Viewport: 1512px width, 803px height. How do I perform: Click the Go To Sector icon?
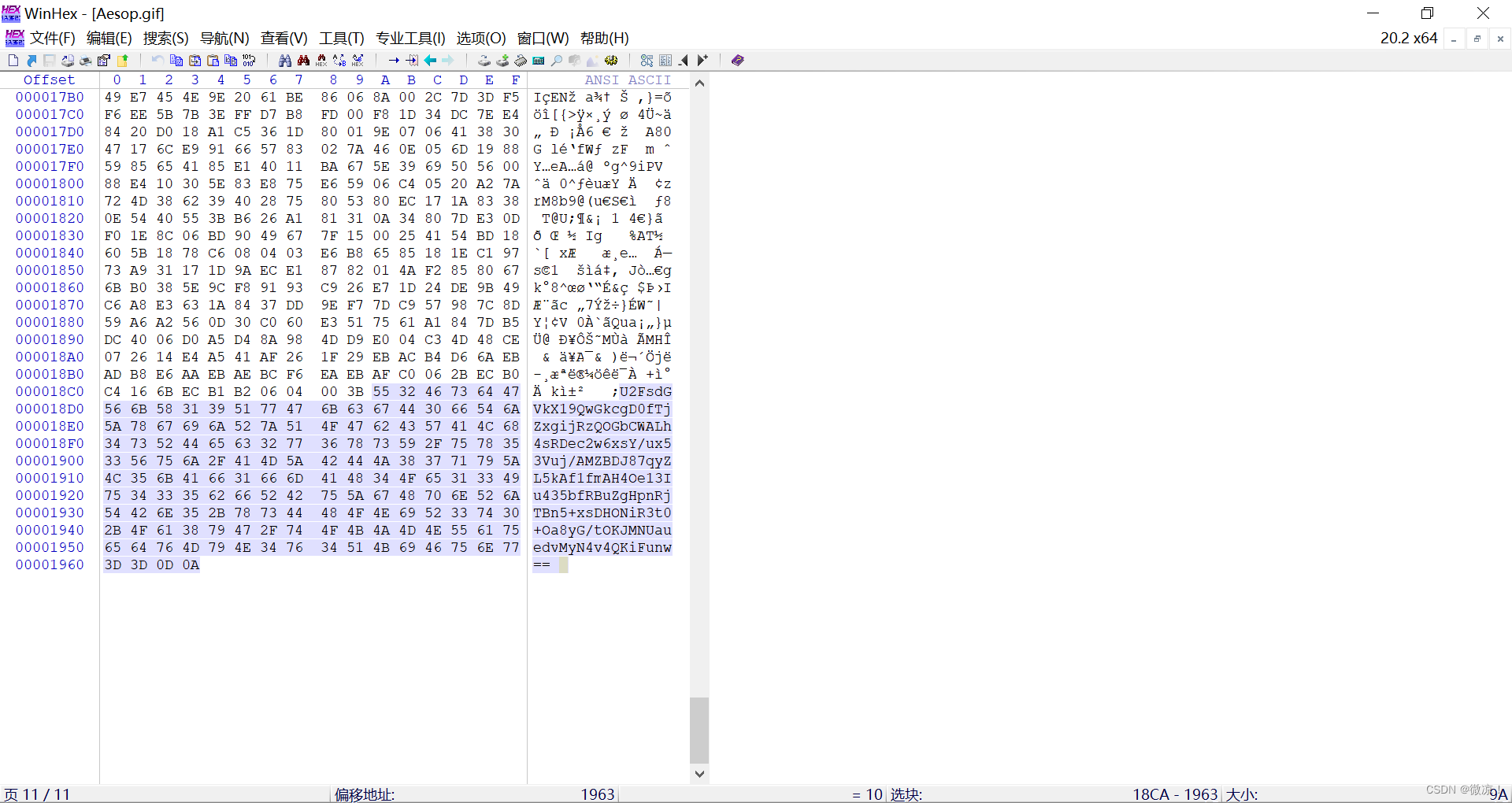click(412, 60)
